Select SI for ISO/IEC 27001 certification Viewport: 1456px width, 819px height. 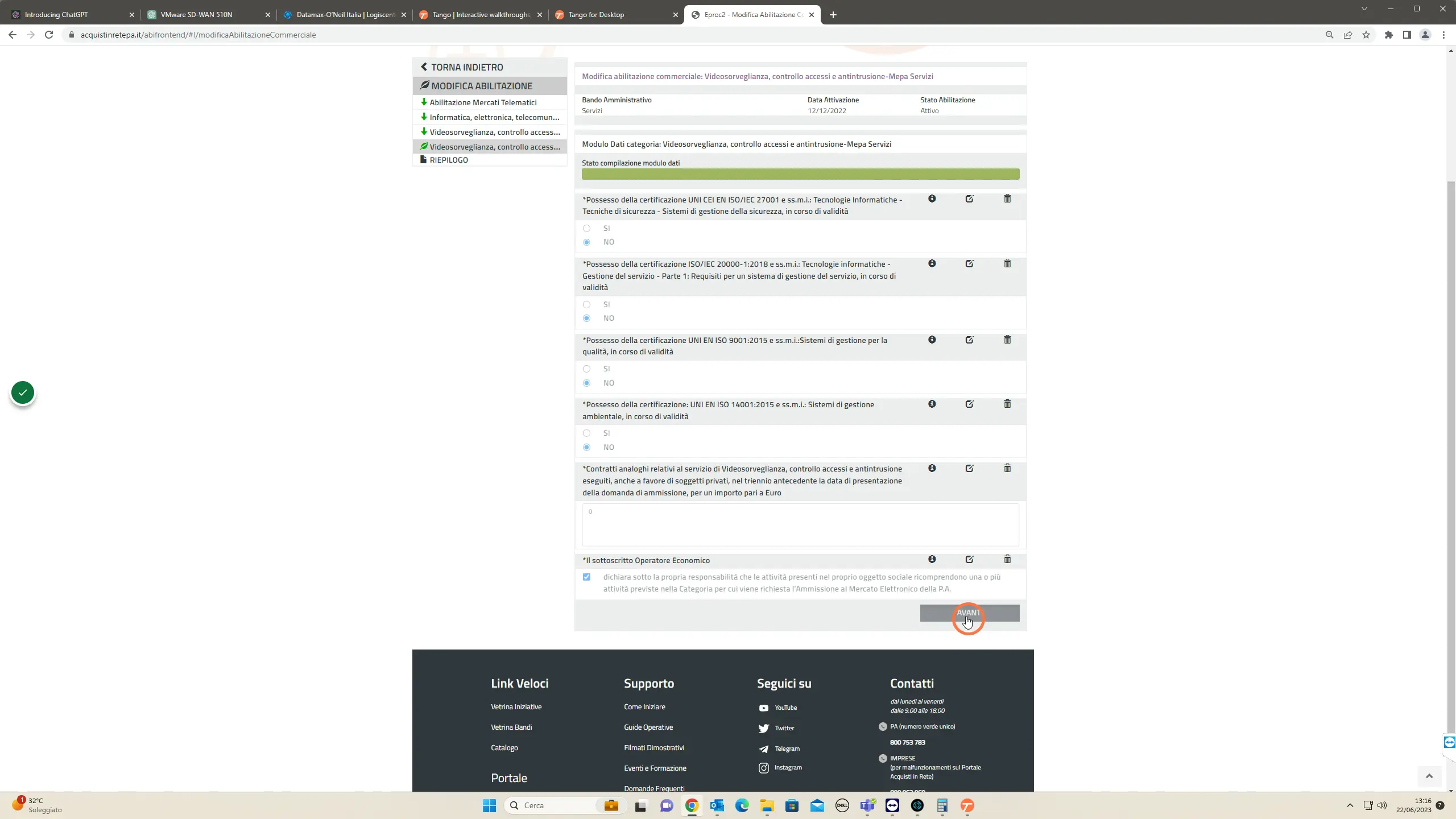(x=586, y=228)
